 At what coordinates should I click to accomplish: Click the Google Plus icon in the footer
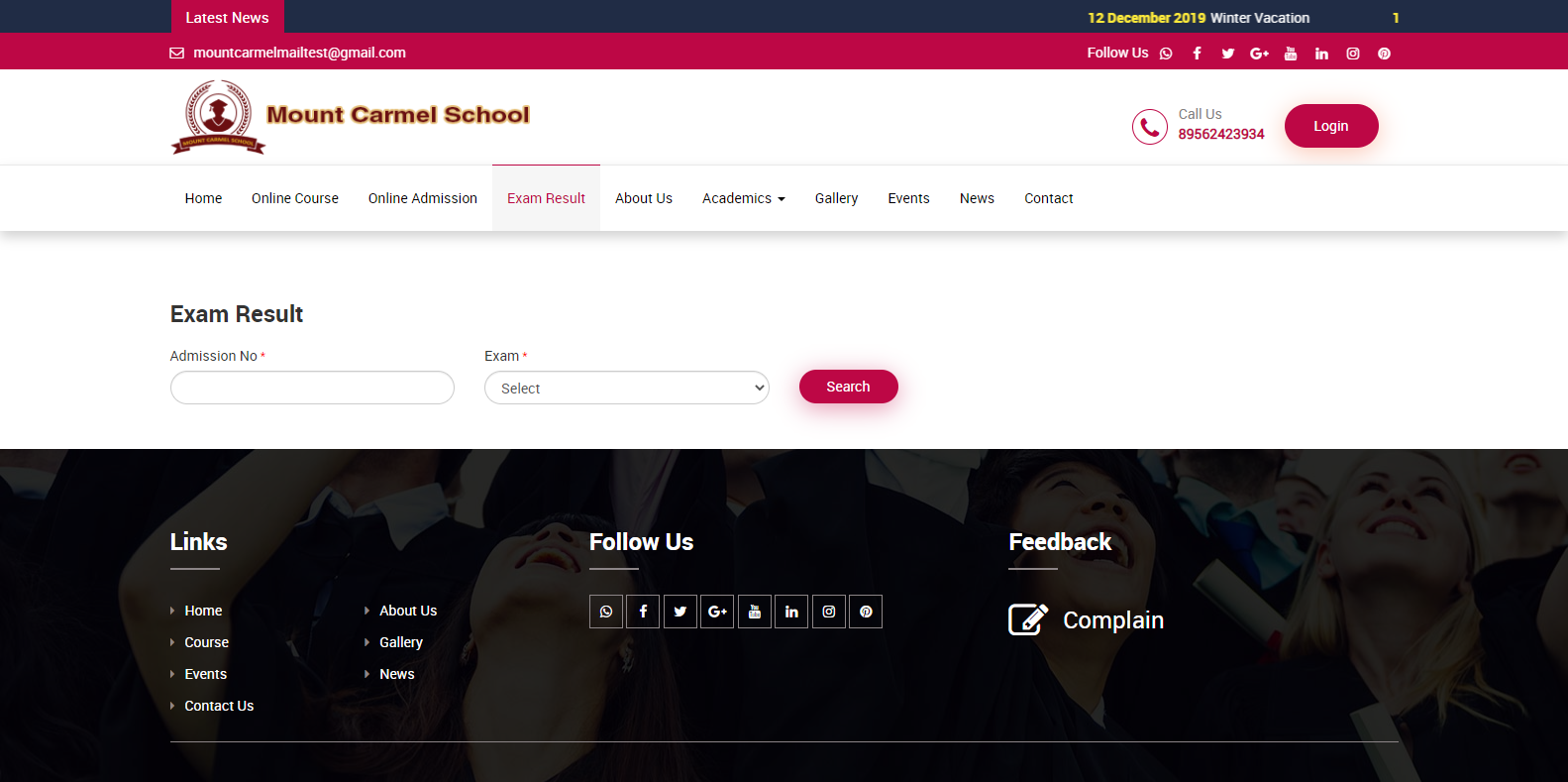[717, 612]
